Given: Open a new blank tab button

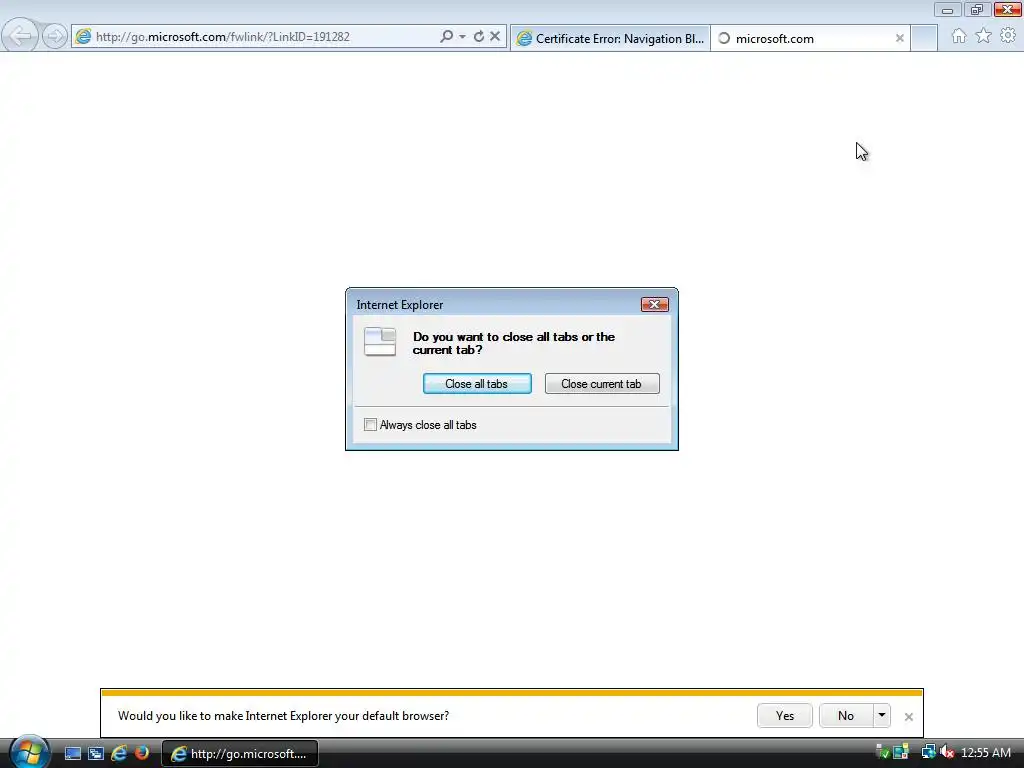Looking at the screenshot, I should click(924, 39).
